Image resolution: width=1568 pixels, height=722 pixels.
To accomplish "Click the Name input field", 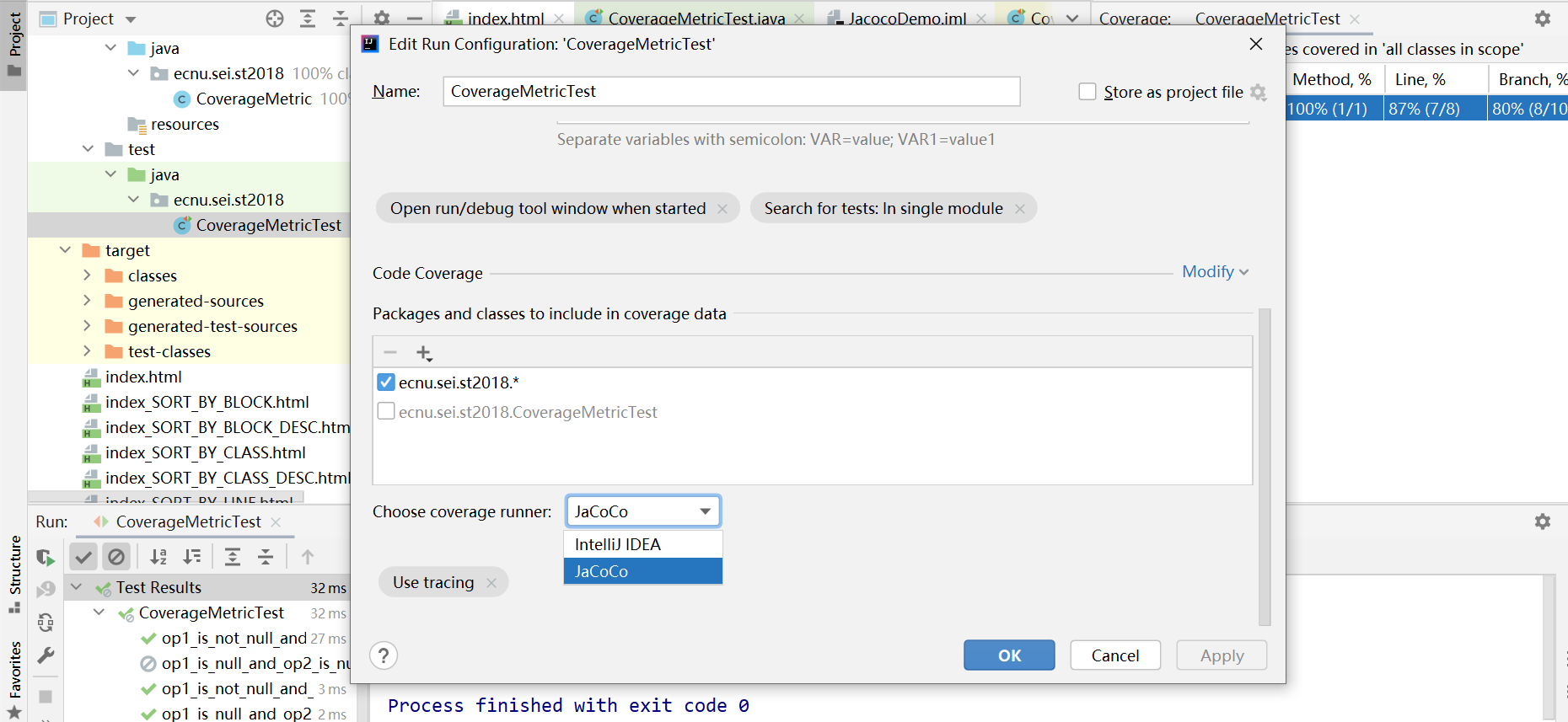I will pyautogui.click(x=732, y=91).
